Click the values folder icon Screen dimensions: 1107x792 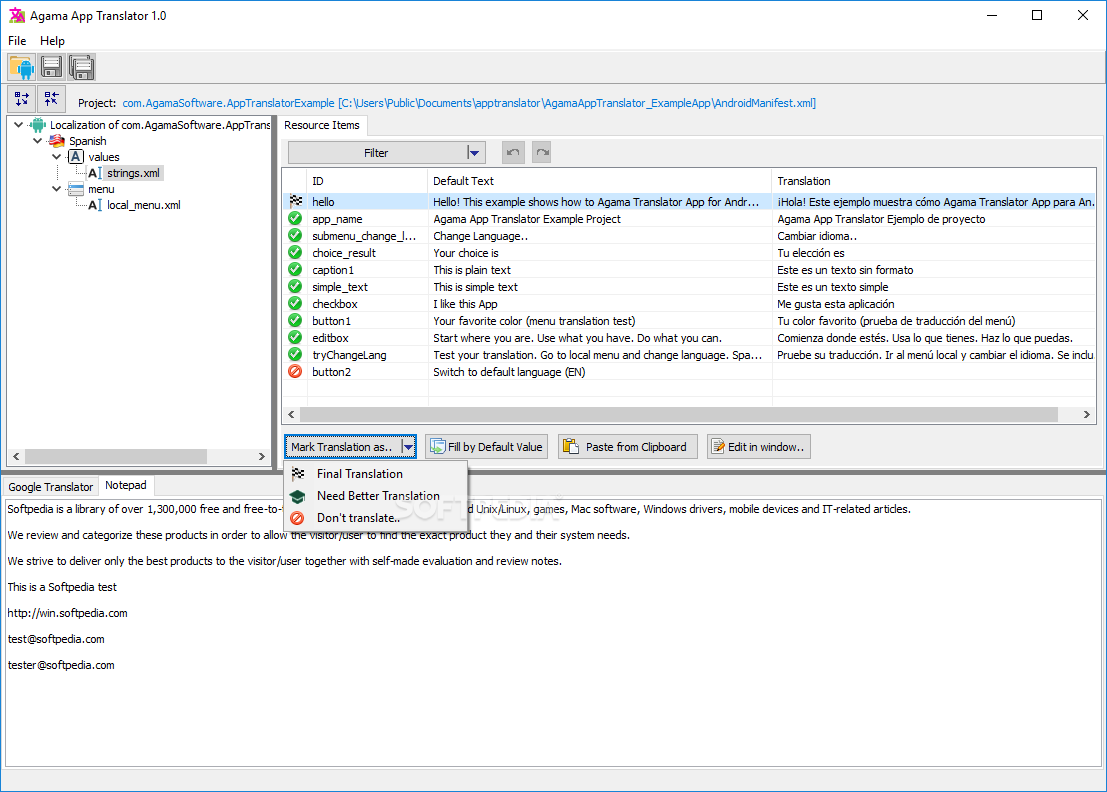pyautogui.click(x=76, y=157)
